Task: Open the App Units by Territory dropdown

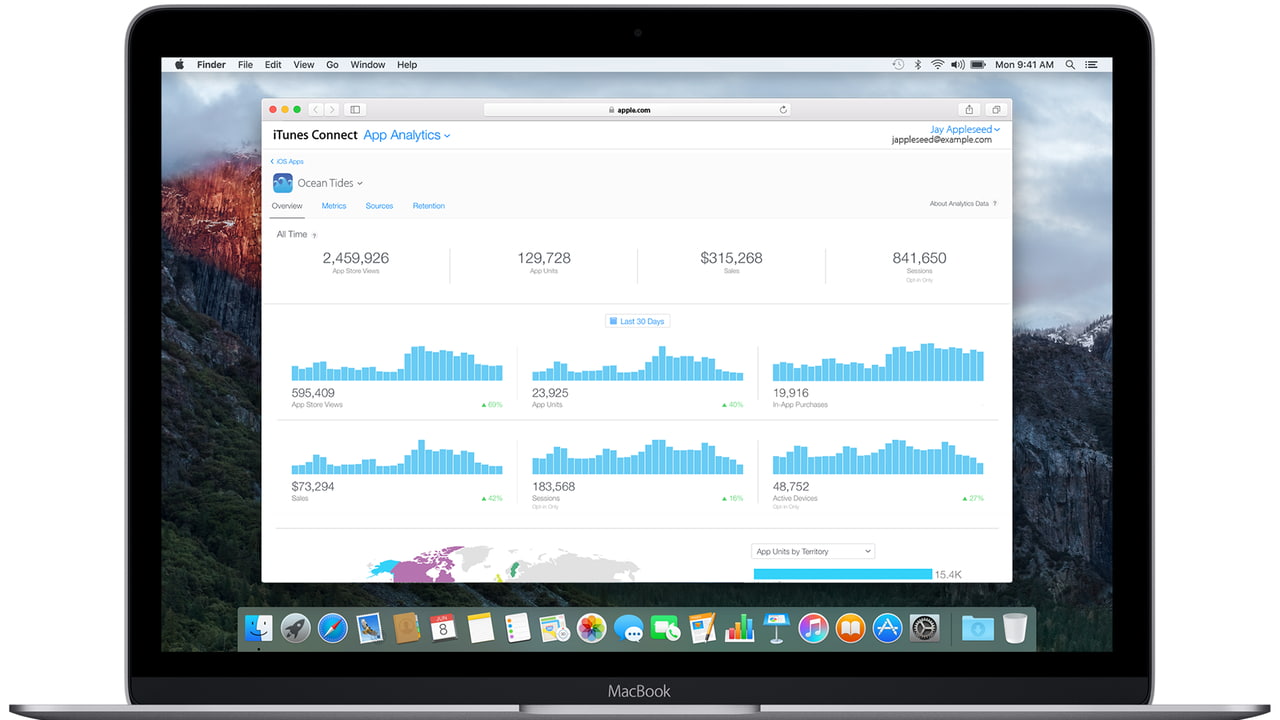Action: pyautogui.click(x=813, y=551)
